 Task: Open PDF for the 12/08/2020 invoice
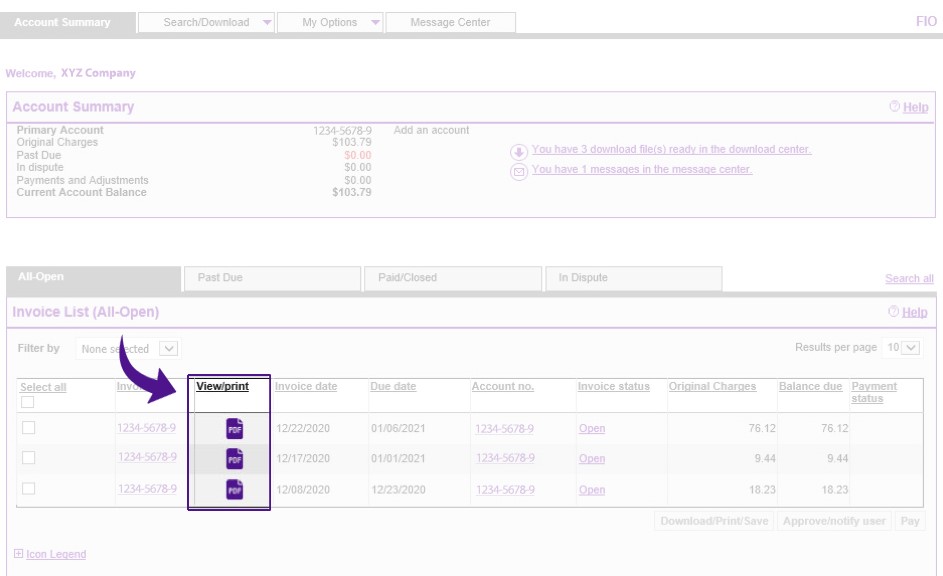pyautogui.click(x=235, y=489)
